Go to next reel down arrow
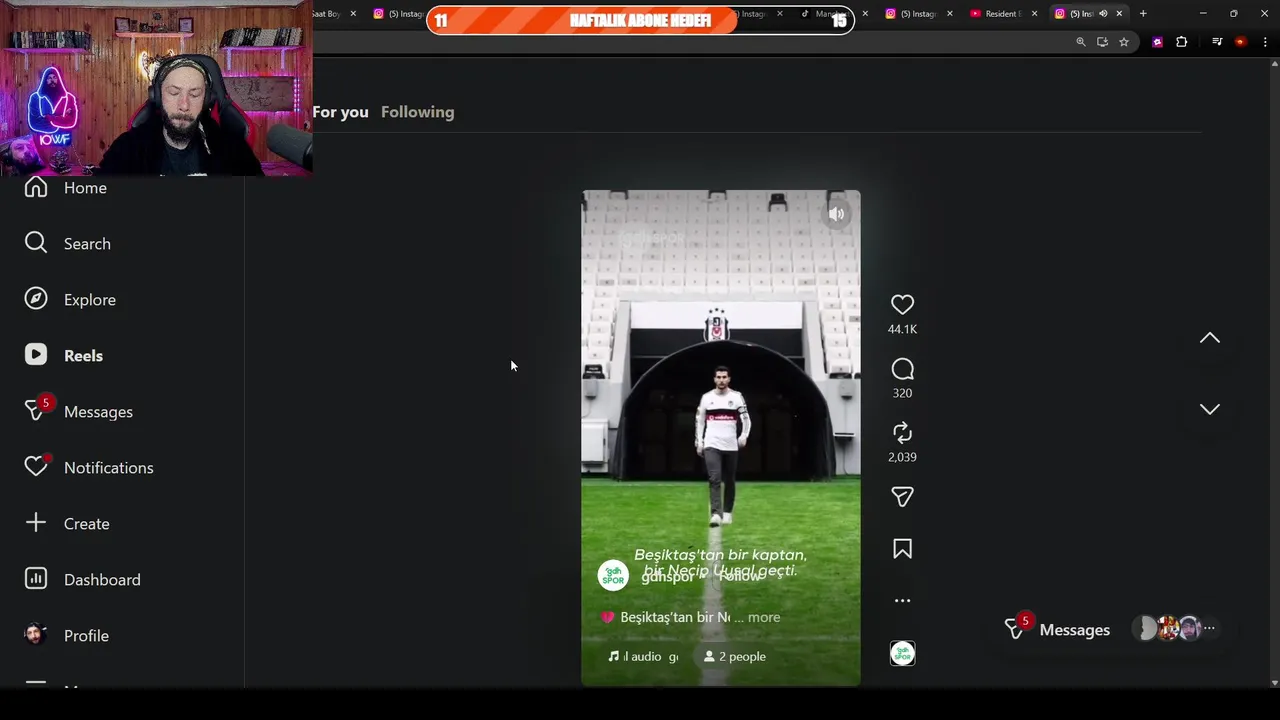 click(x=1210, y=409)
